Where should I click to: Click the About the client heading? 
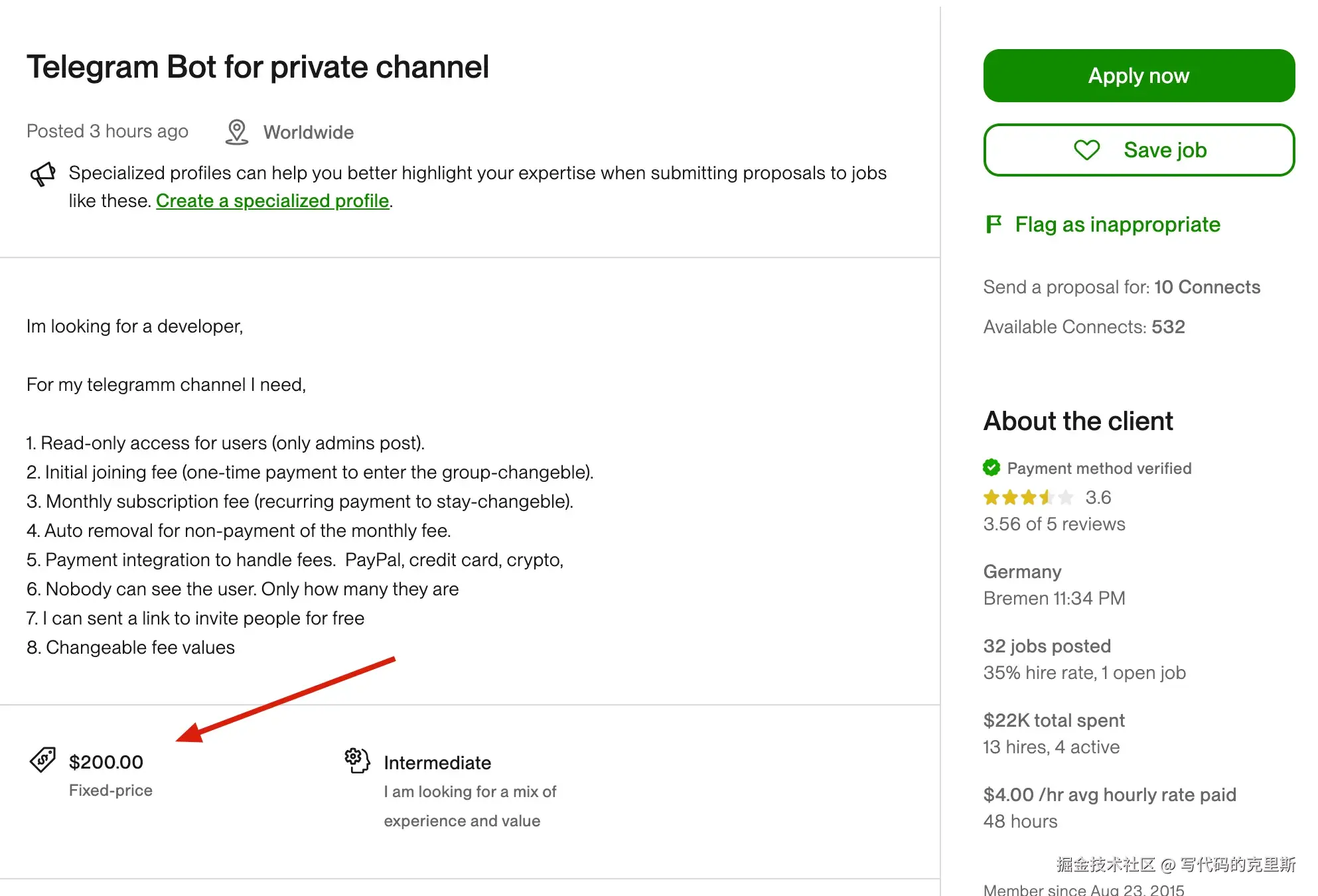click(x=1078, y=421)
